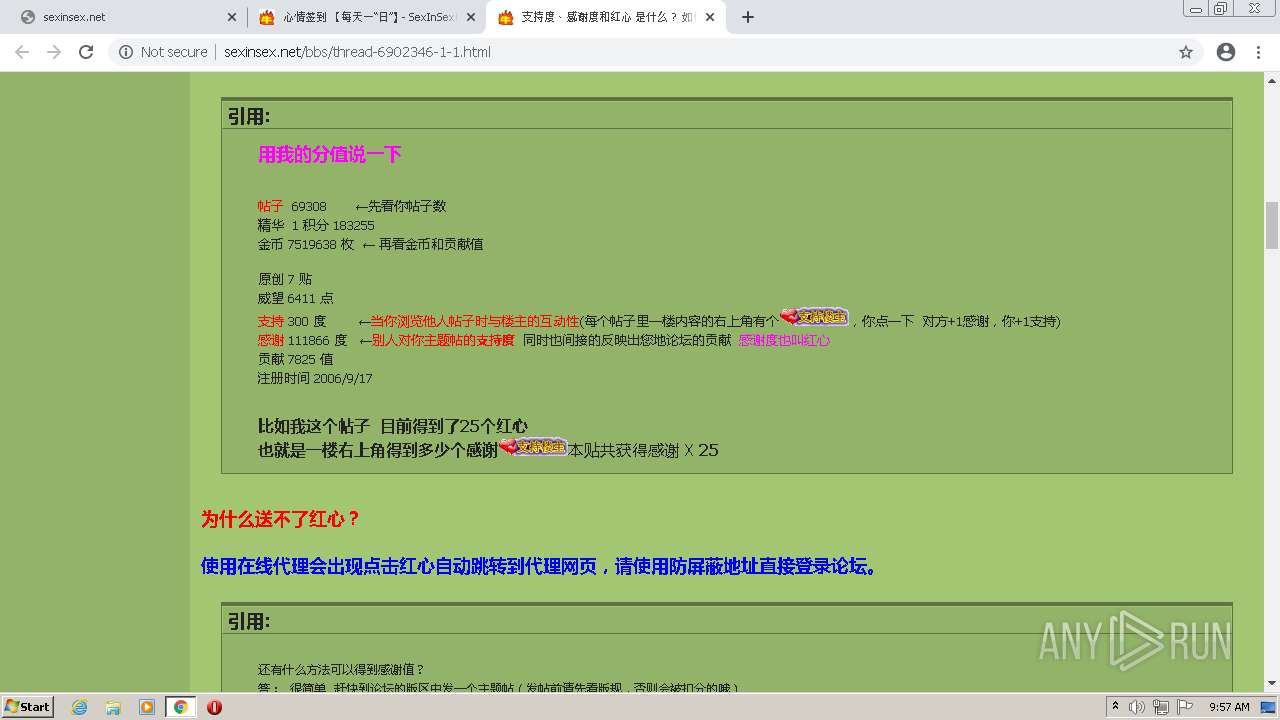Click the scroll up arrow of the page scrollbar
Screen dimensions: 1280x720
coord(1272,81)
